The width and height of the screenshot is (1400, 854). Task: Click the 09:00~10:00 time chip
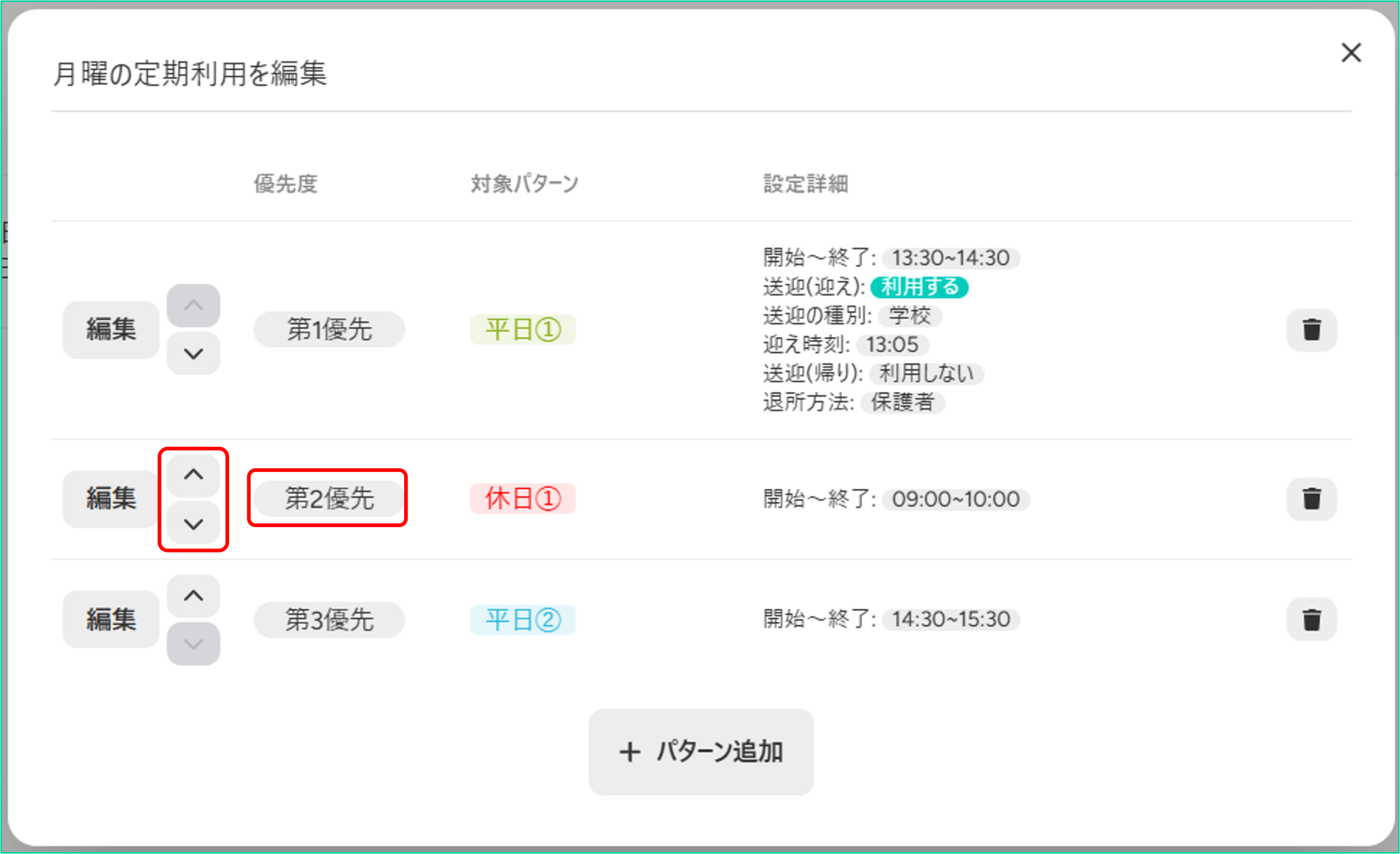(955, 500)
